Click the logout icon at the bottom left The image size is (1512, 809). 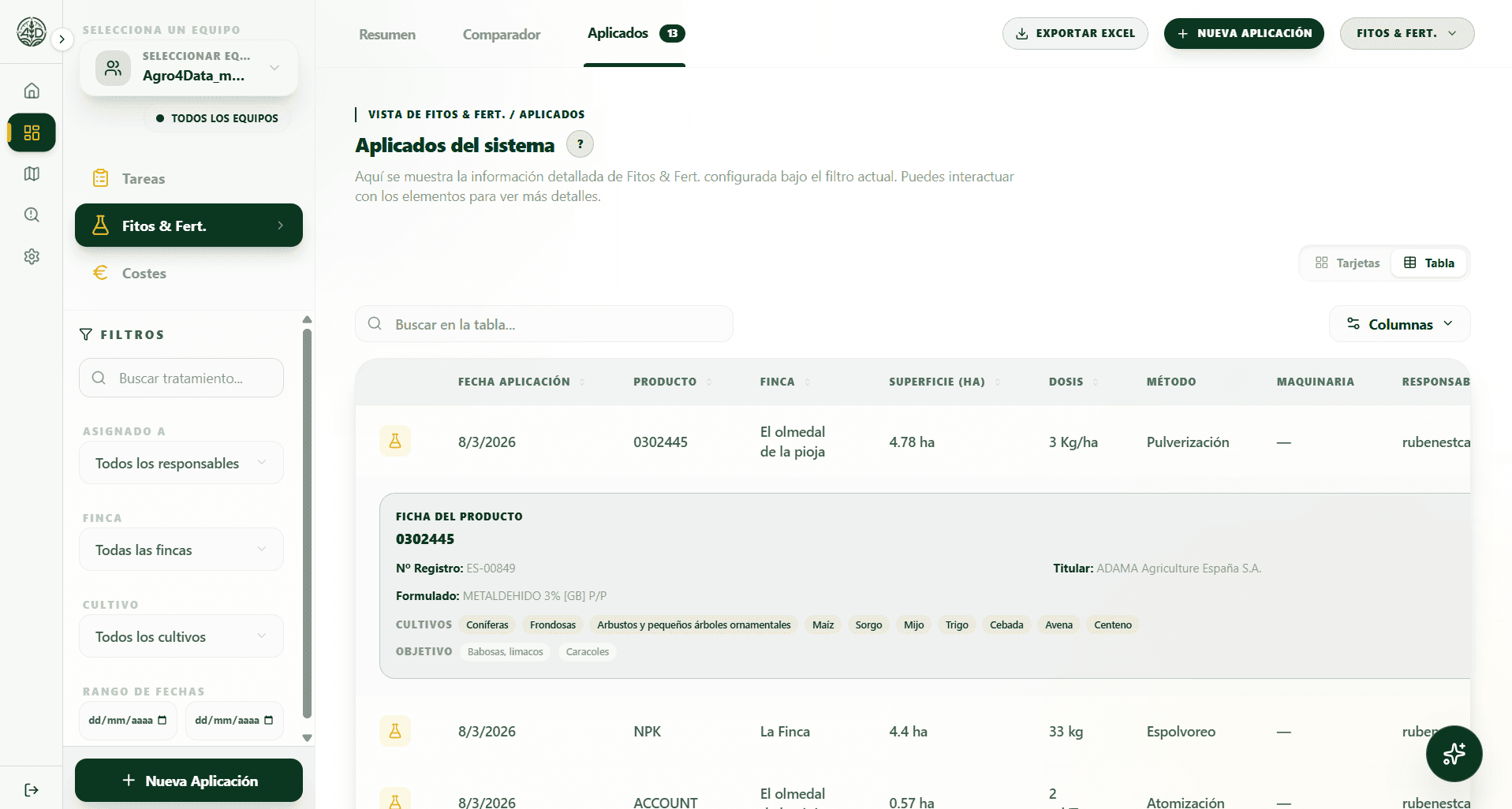[32, 789]
